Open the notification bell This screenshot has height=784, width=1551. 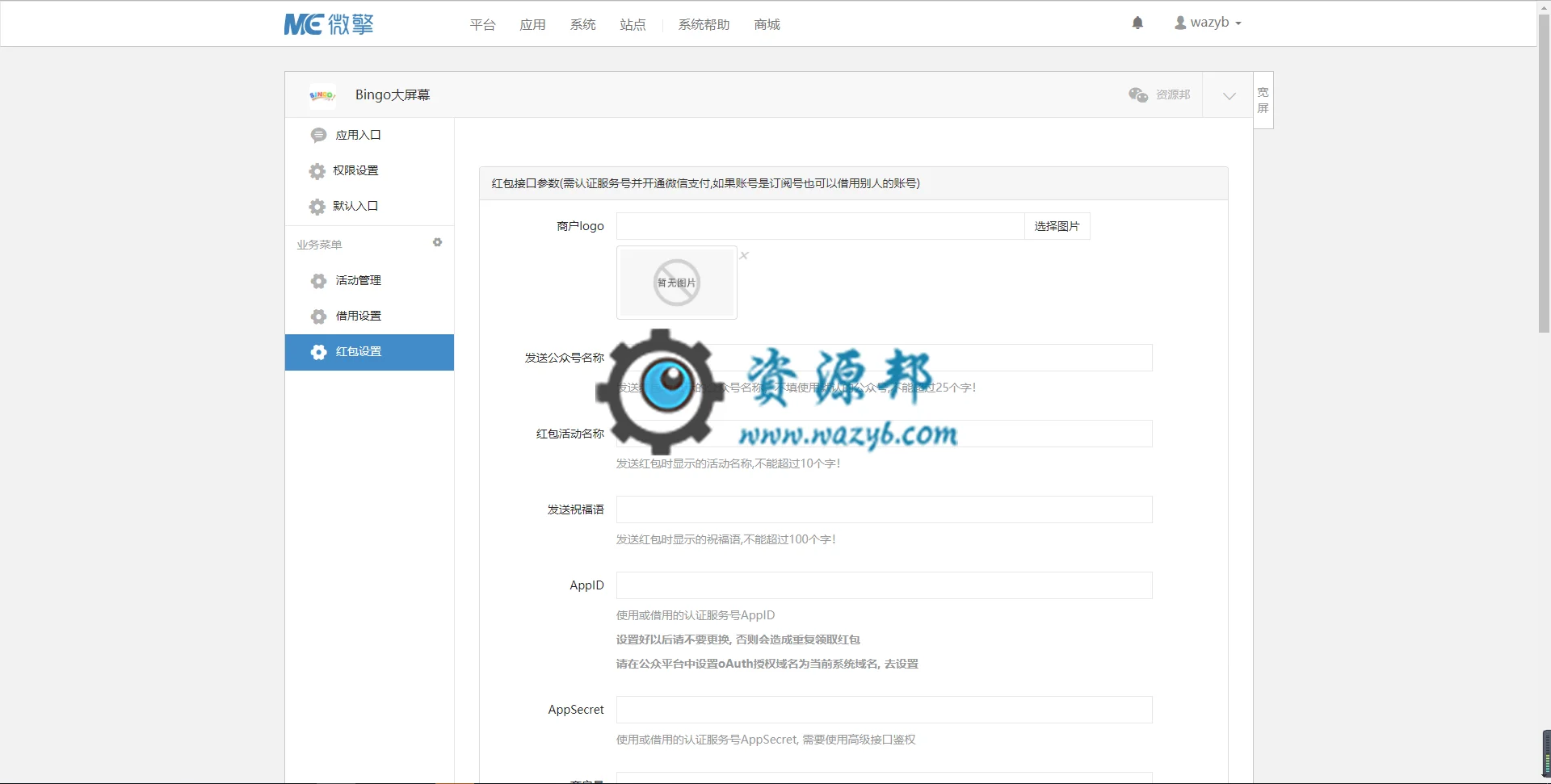click(1137, 23)
